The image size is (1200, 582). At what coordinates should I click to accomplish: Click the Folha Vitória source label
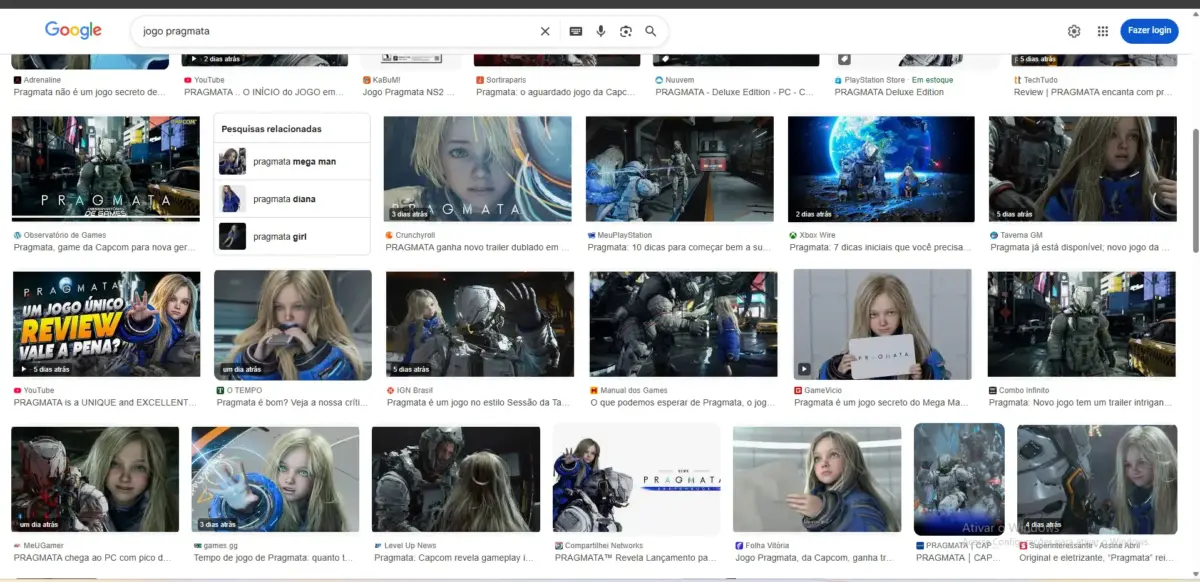coord(767,546)
